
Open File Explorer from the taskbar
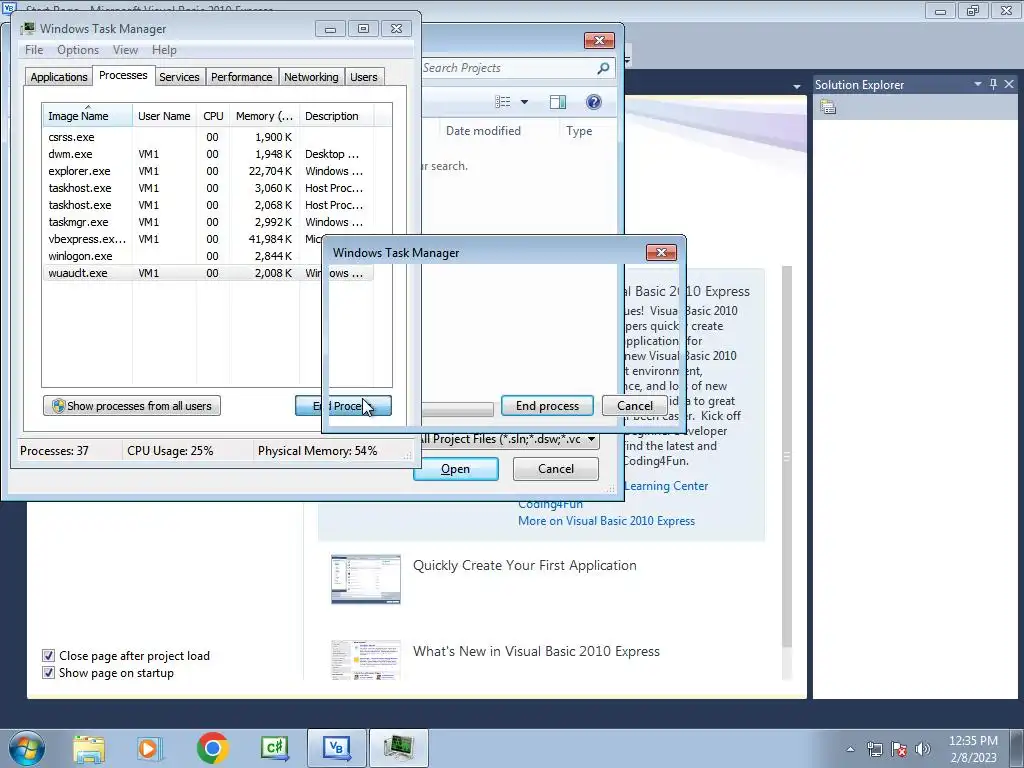coord(89,748)
